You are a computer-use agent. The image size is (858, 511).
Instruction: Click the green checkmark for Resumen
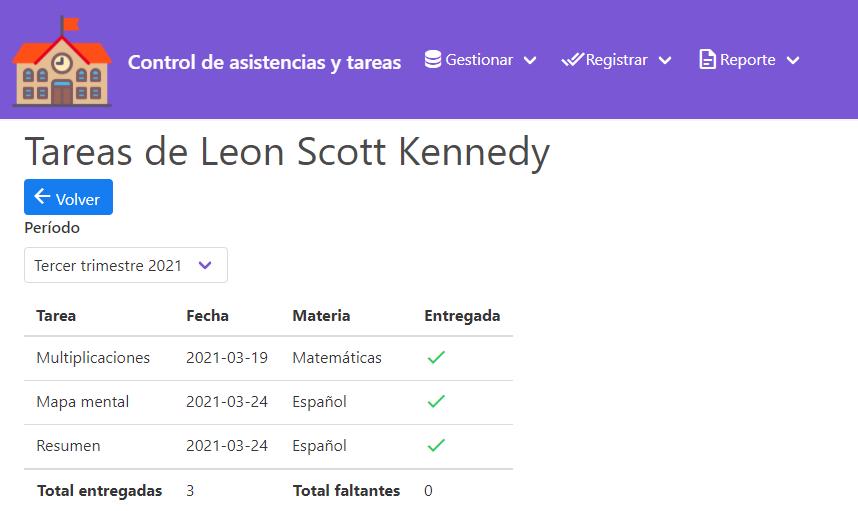coord(435,446)
